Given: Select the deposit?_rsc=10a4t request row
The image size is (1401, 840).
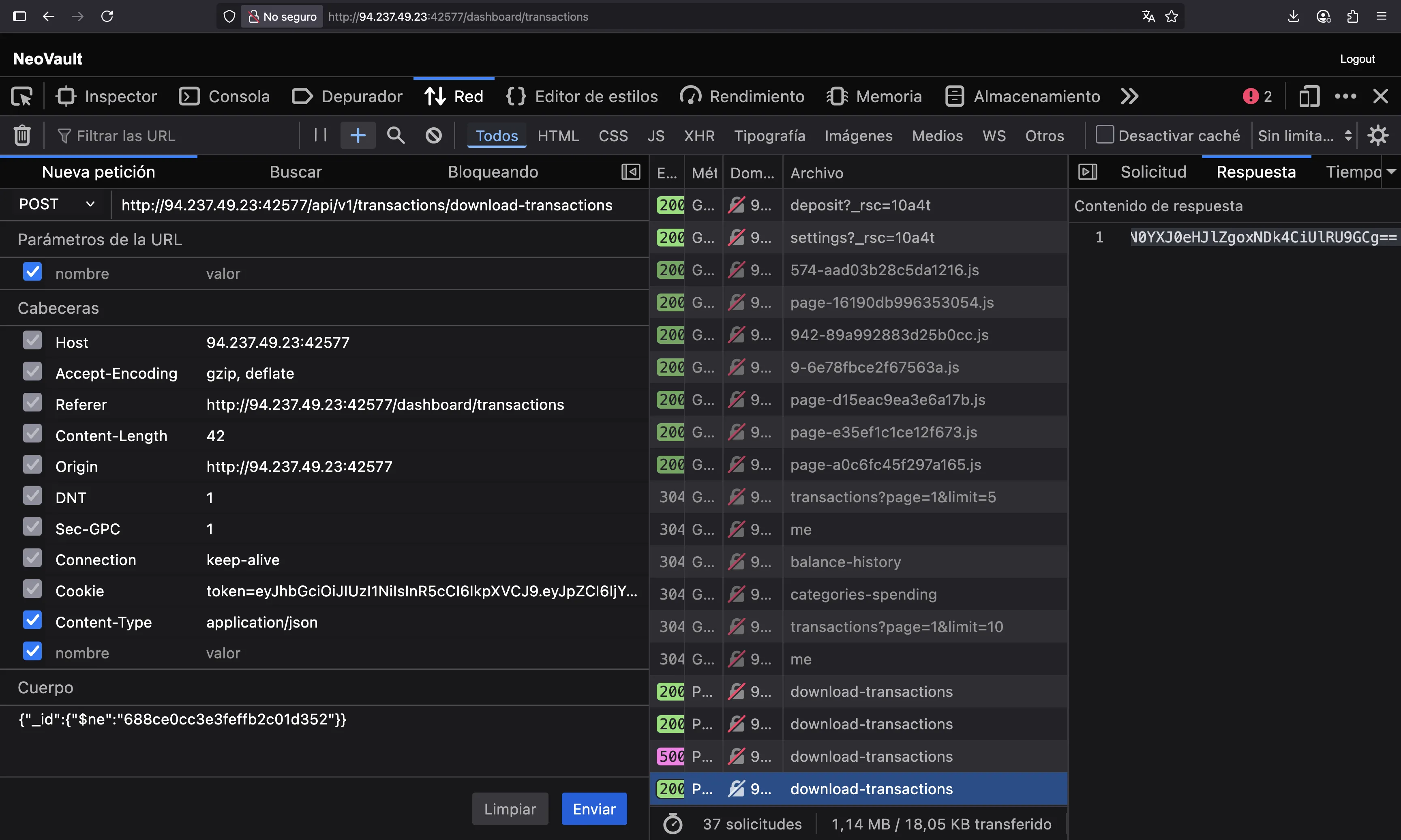Looking at the screenshot, I should pyautogui.click(x=858, y=206).
